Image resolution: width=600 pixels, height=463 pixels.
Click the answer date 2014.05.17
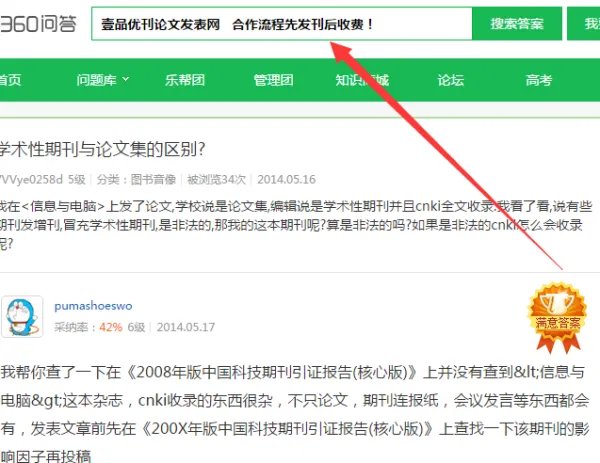(x=186, y=327)
